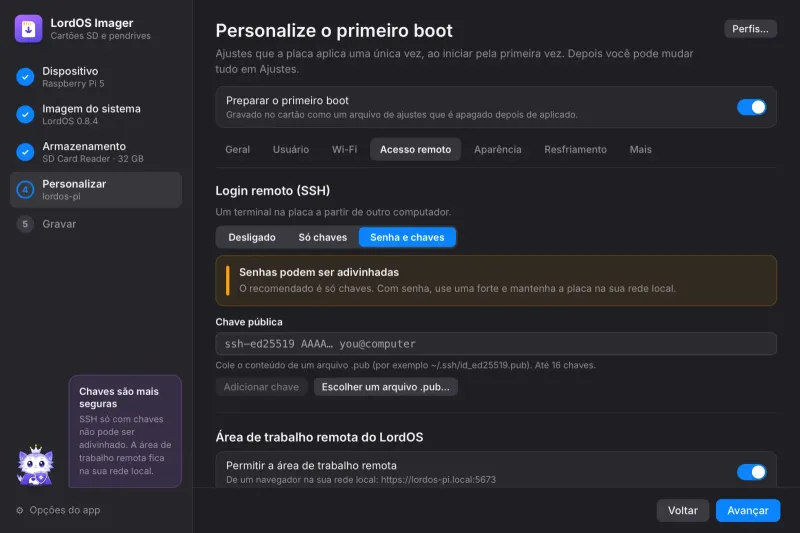Viewport: 800px width, 533px height.
Task: Click the https://lordos-pi.local:5673 address text
Action: tap(438, 479)
